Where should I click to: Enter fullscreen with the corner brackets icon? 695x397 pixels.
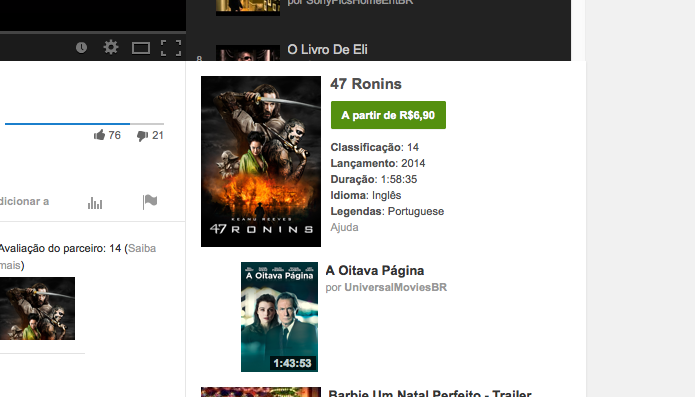[171, 48]
